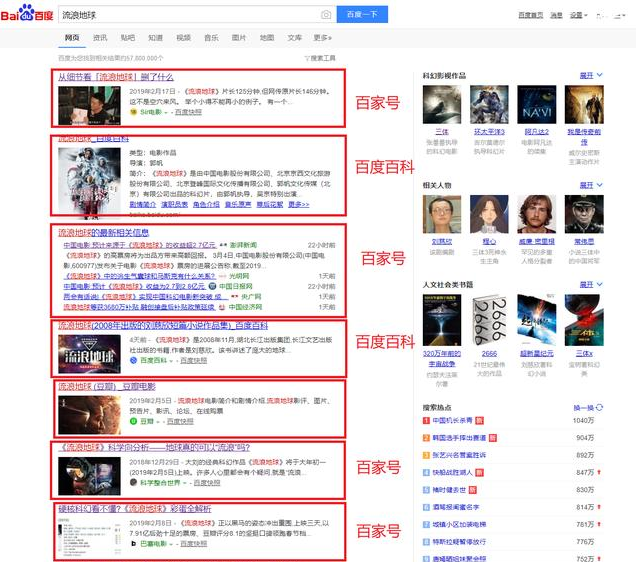This screenshot has height=562, width=643.
Task: Open 搜索工具 search tools filter
Action: coord(320,58)
